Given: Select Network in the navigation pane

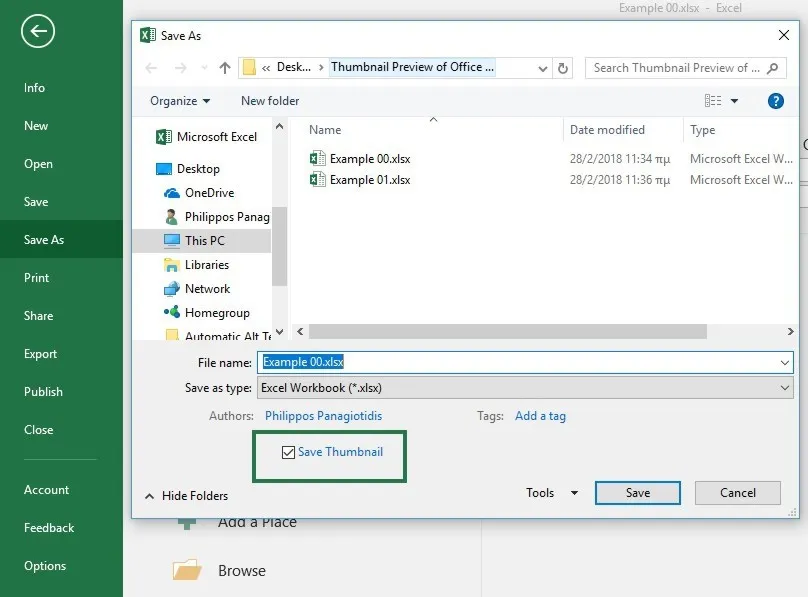Looking at the screenshot, I should tap(197, 289).
